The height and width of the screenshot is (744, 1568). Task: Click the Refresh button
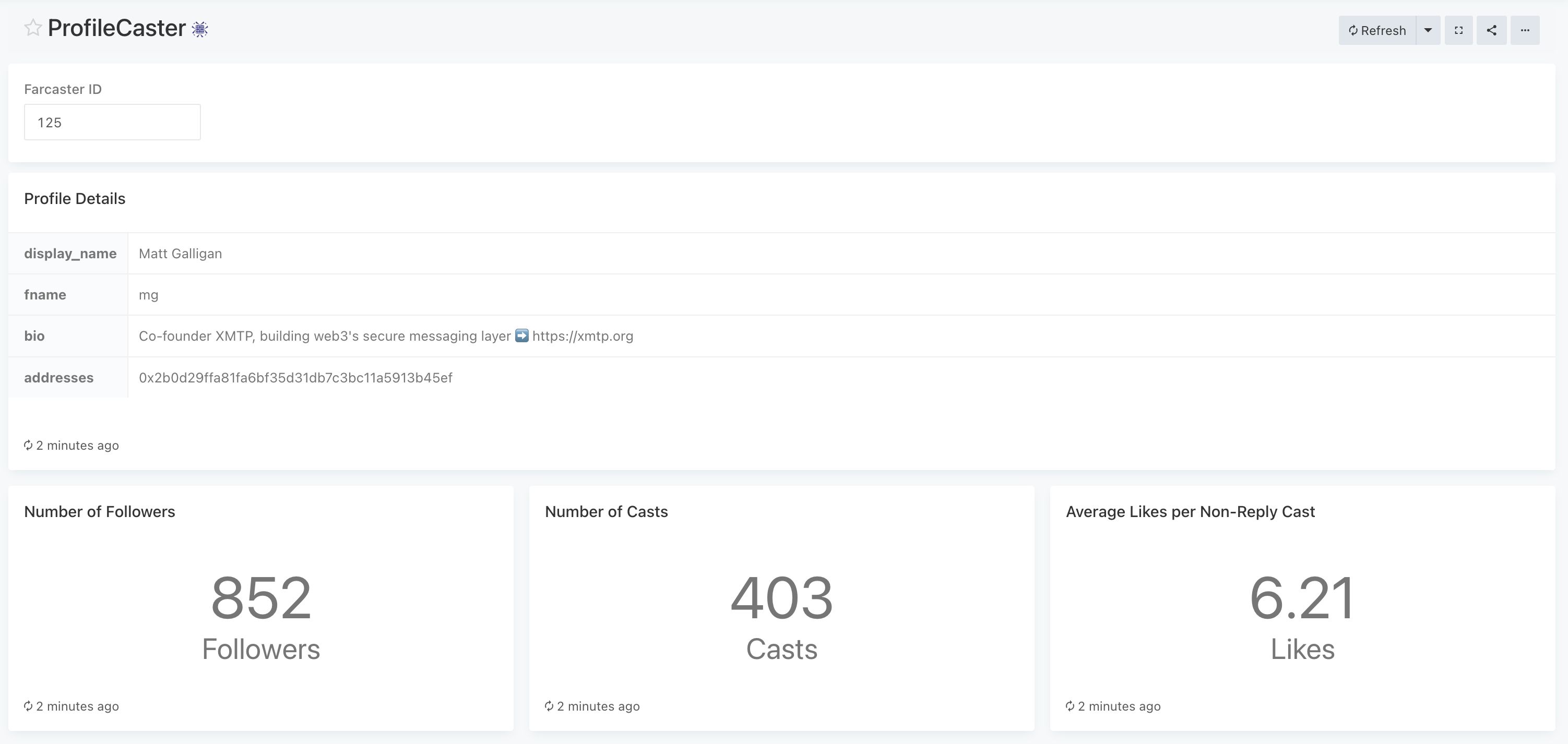[x=1377, y=30]
